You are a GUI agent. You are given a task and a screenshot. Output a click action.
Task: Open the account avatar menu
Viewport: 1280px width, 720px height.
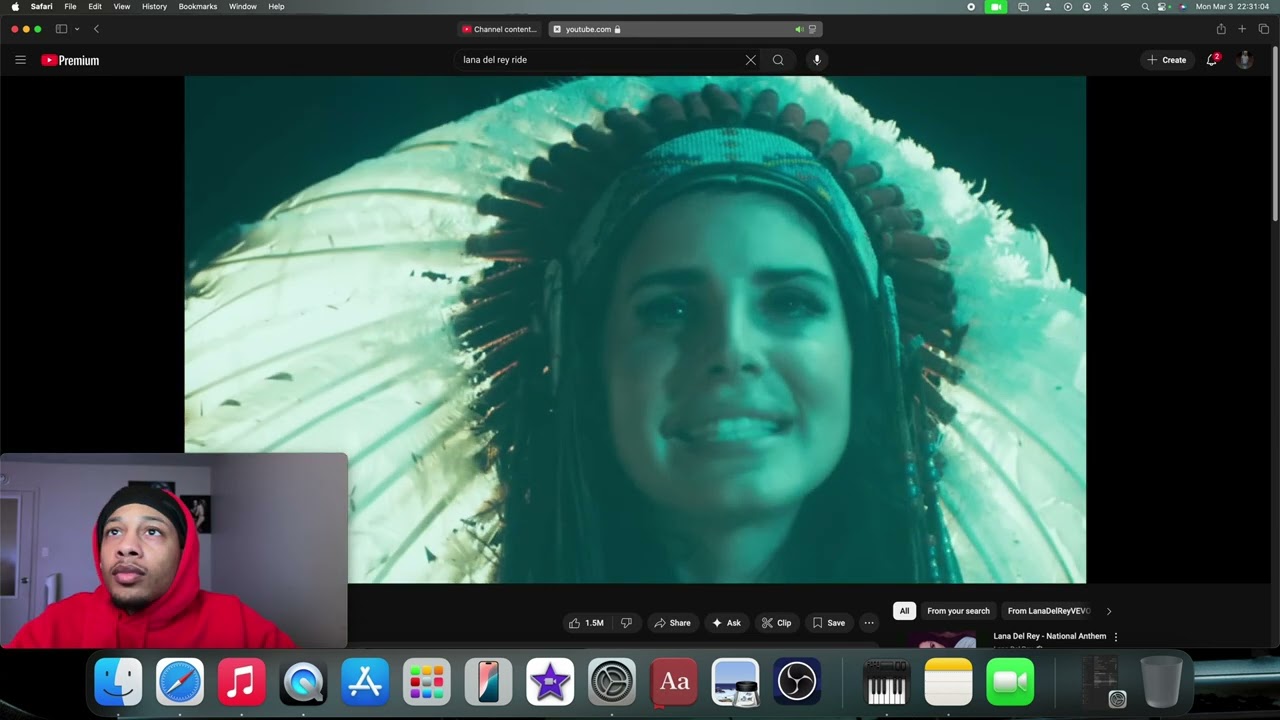coord(1244,60)
